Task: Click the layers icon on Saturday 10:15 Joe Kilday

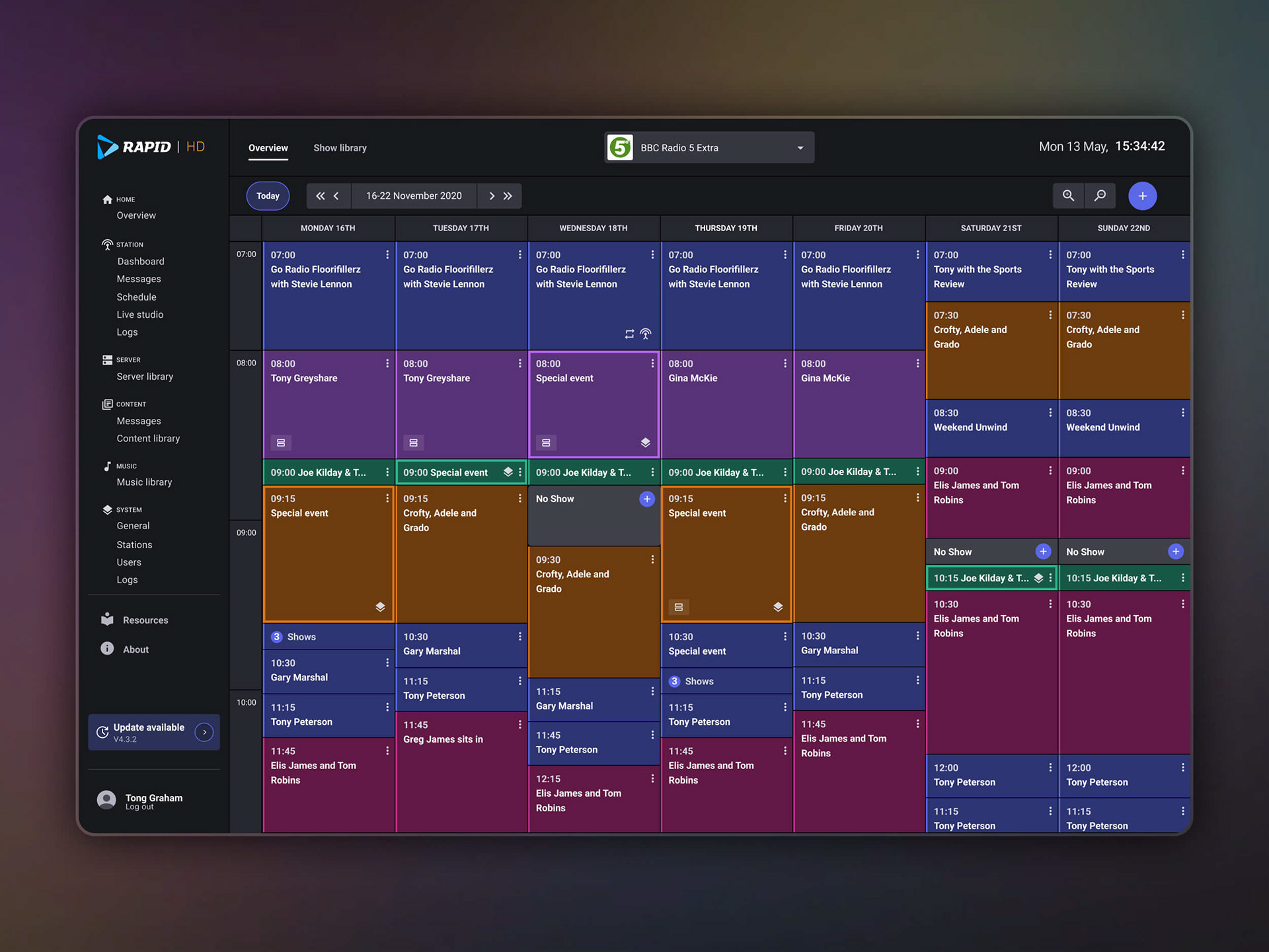Action: [x=1038, y=578]
